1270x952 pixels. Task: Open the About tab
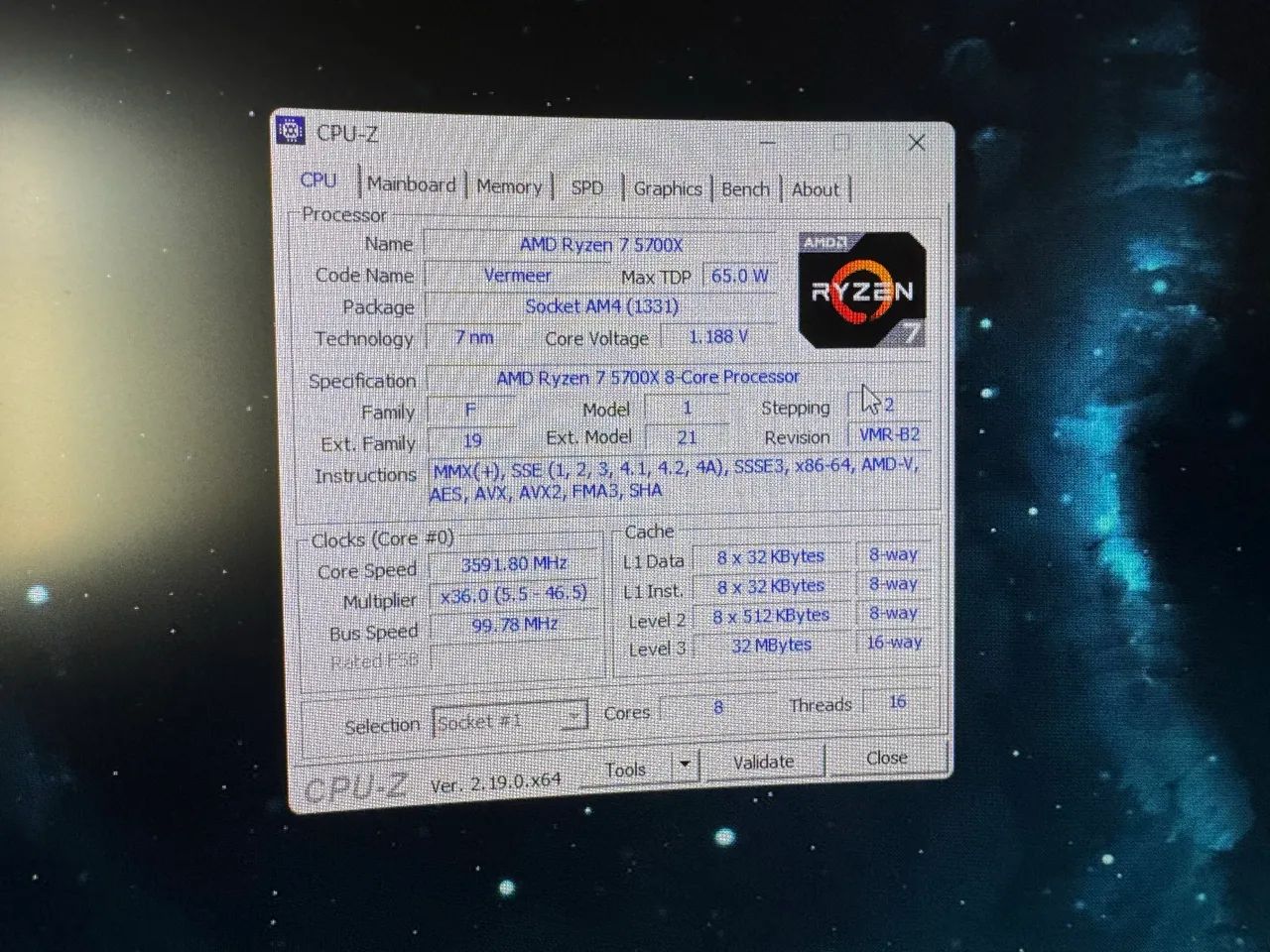click(816, 189)
